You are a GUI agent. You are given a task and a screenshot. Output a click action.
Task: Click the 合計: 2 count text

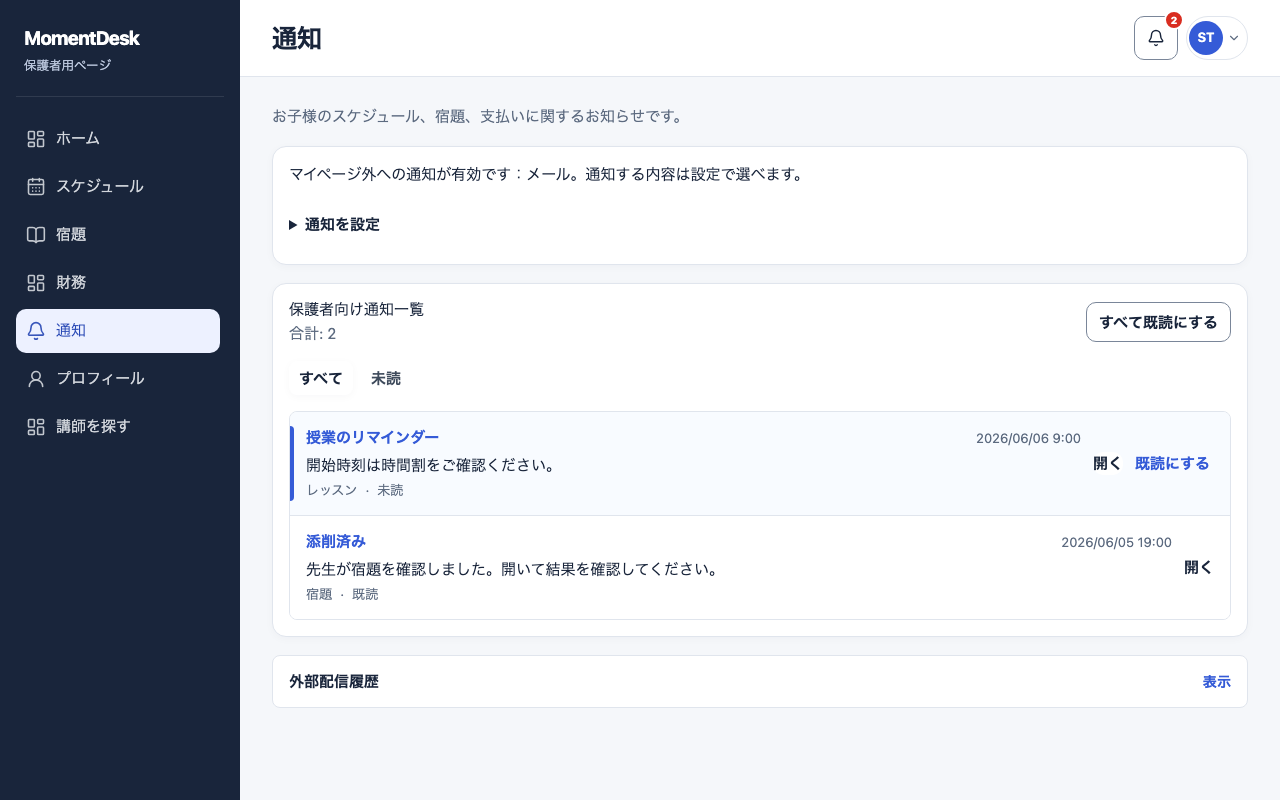point(313,334)
